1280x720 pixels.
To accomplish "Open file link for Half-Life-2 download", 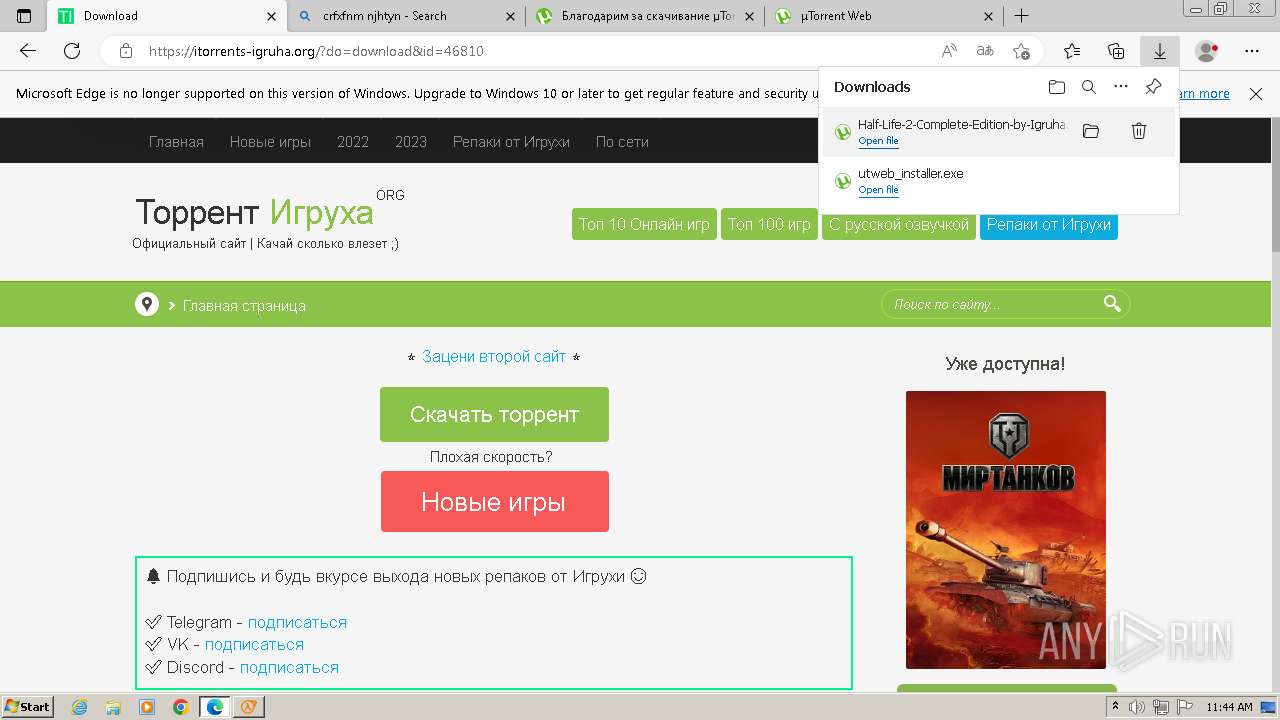I will click(x=878, y=141).
